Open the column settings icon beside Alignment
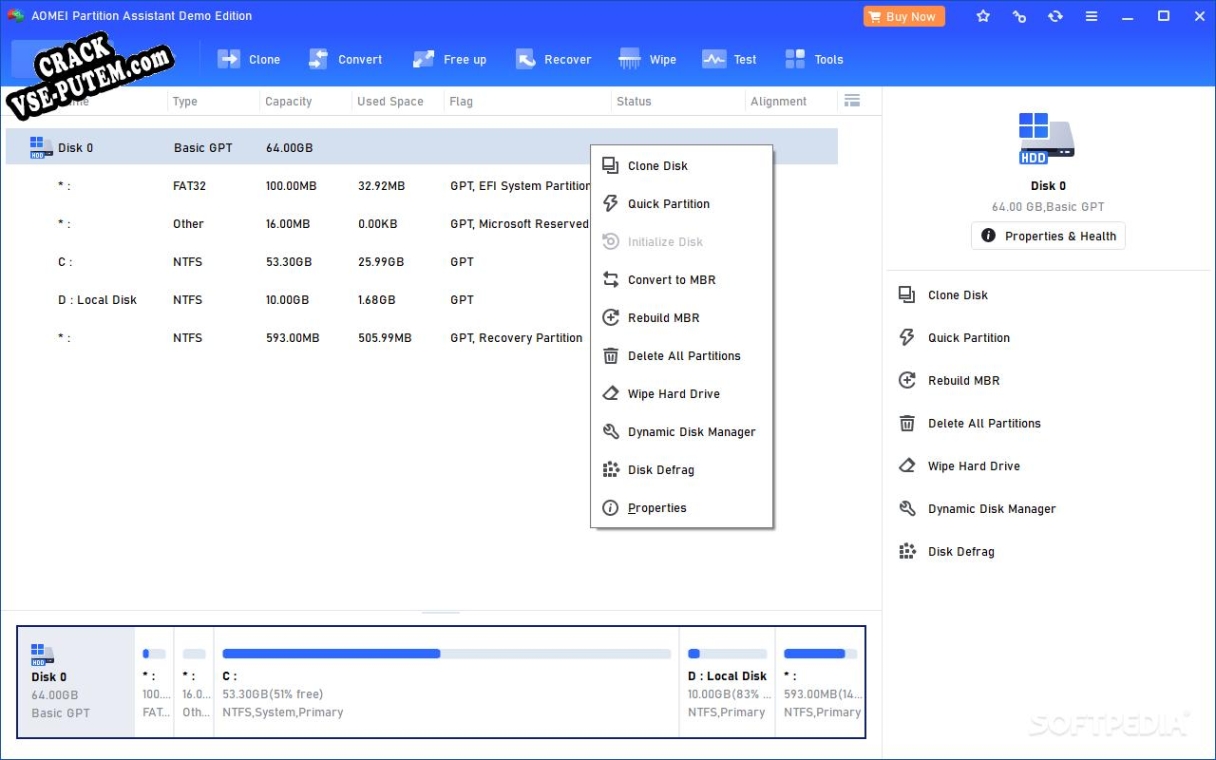 tap(852, 101)
